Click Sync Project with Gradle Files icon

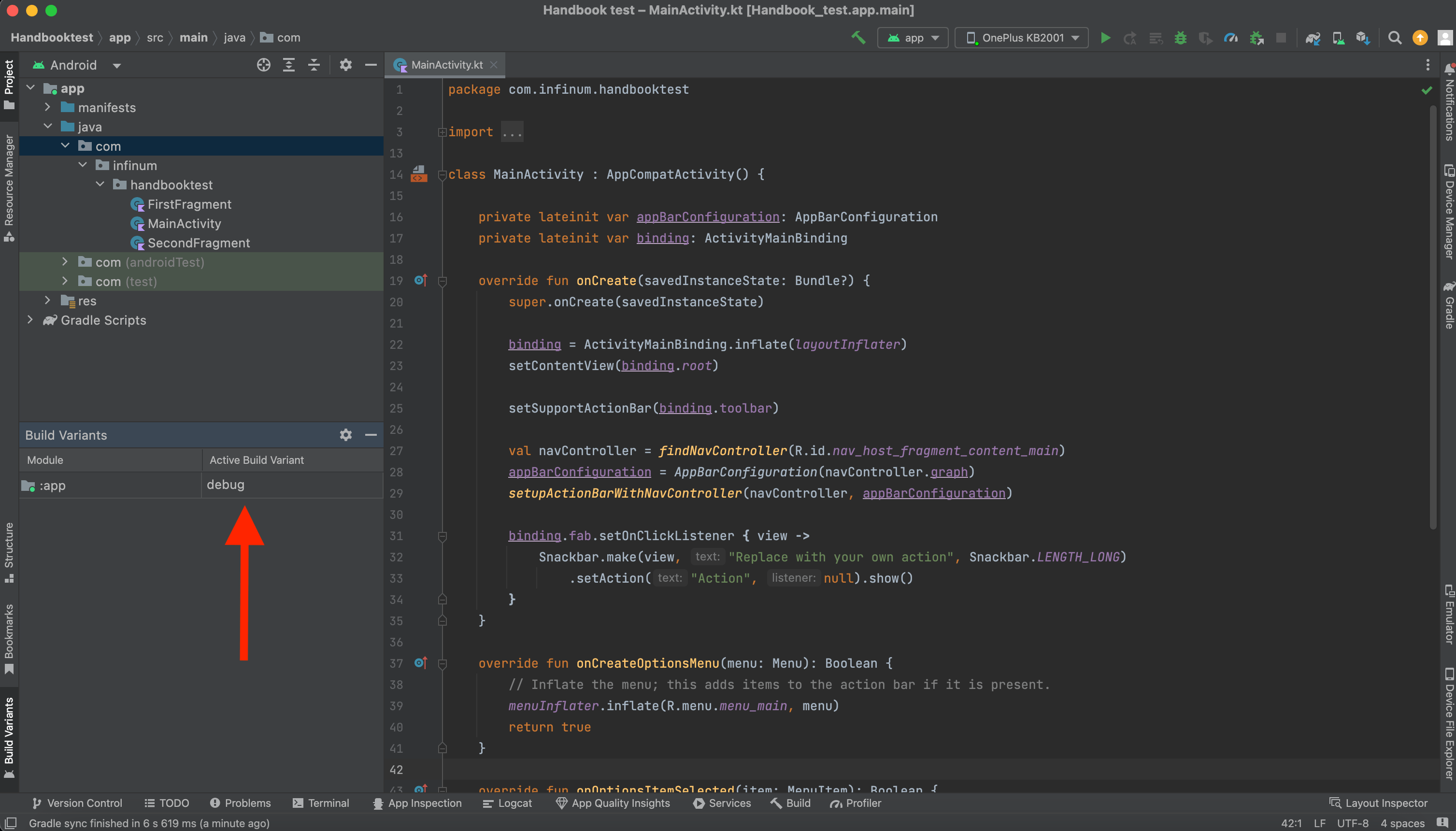(1312, 38)
